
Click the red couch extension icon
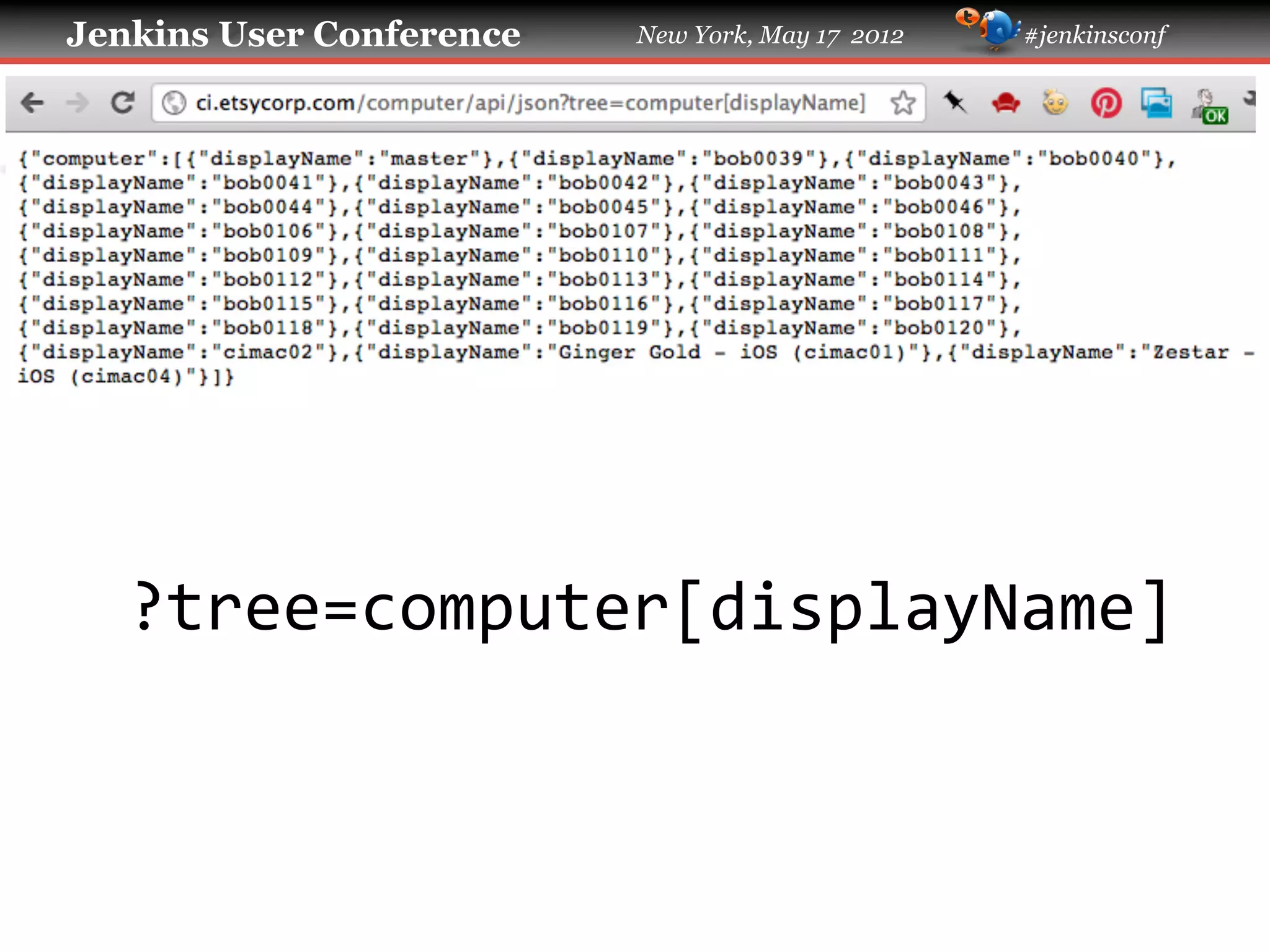pyautogui.click(x=1005, y=103)
